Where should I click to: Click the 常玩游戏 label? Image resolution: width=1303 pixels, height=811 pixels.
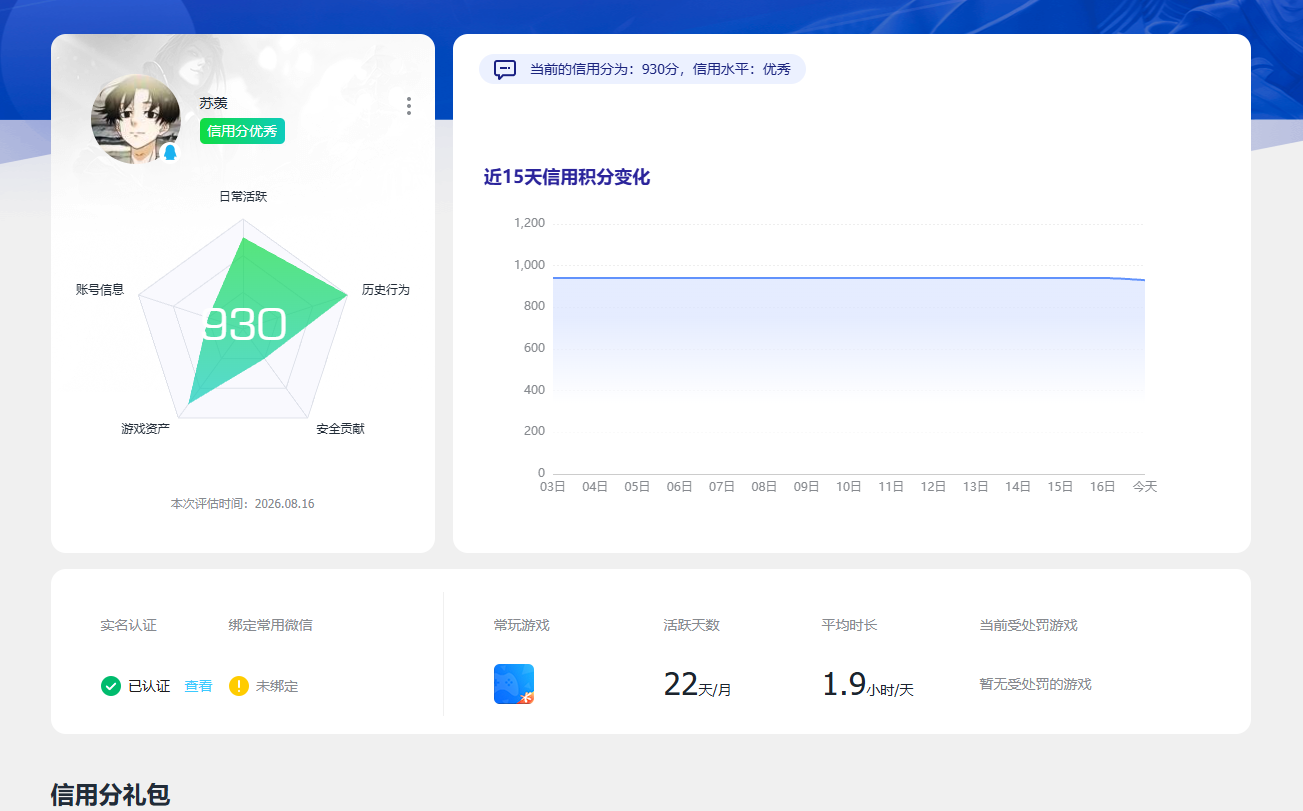pos(522,625)
